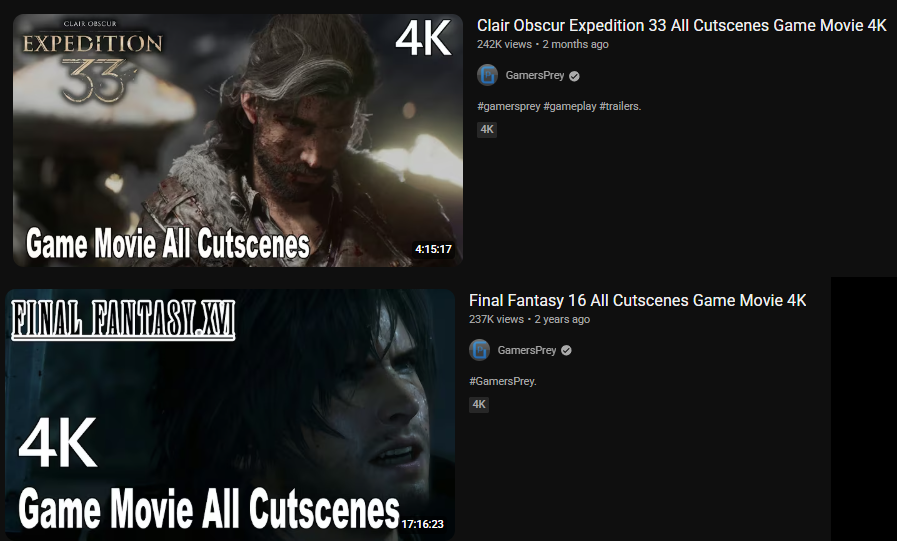Open the Clair Obscur Expedition 33 video thumbnail
Viewport: 897px width, 541px height.
pyautogui.click(x=238, y=140)
